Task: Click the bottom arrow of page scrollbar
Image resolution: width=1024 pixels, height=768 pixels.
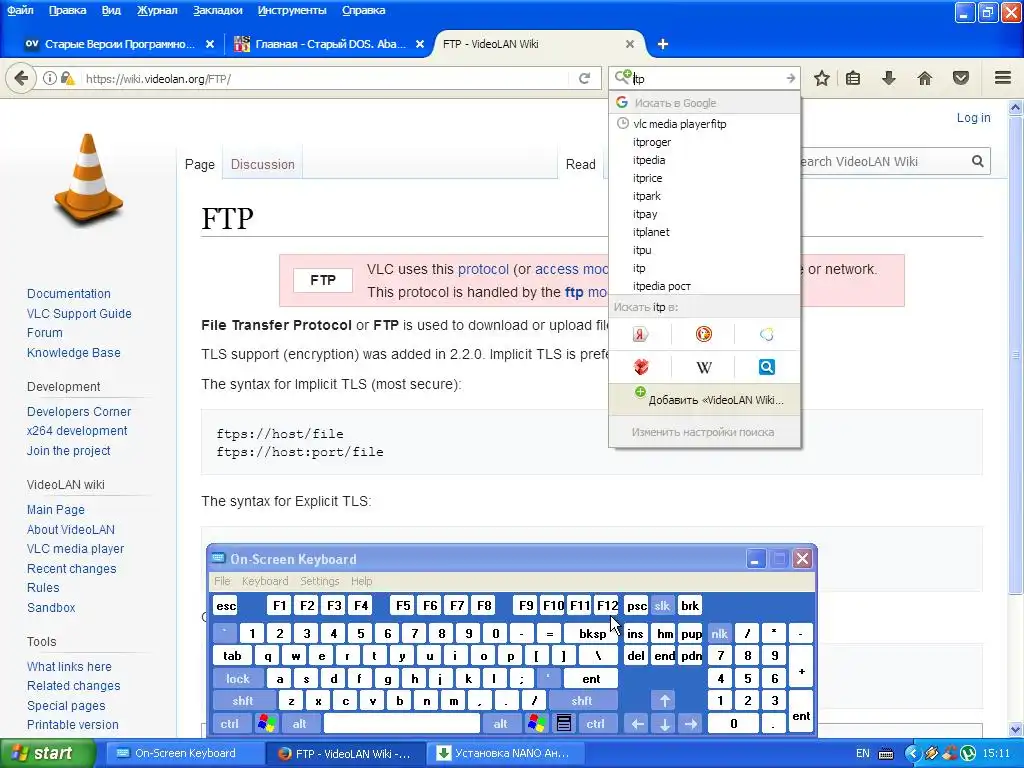Action: click(1016, 729)
